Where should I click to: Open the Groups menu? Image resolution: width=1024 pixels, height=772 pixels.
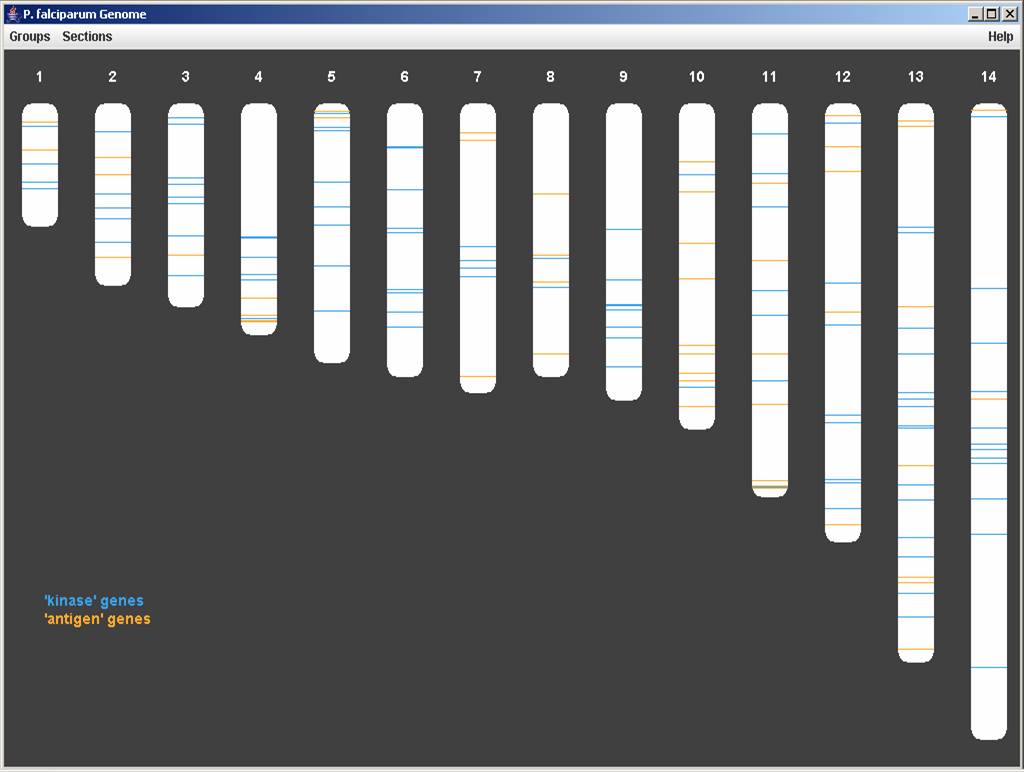point(30,36)
